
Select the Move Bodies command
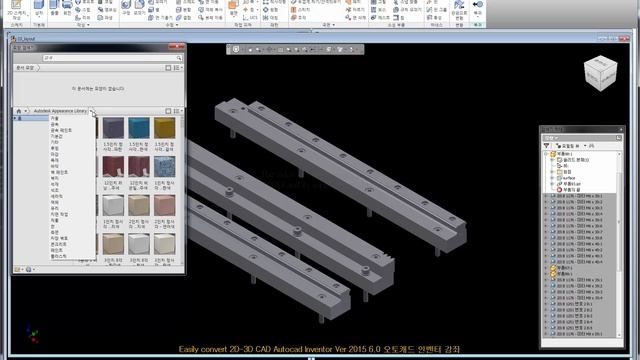[x=210, y=18]
